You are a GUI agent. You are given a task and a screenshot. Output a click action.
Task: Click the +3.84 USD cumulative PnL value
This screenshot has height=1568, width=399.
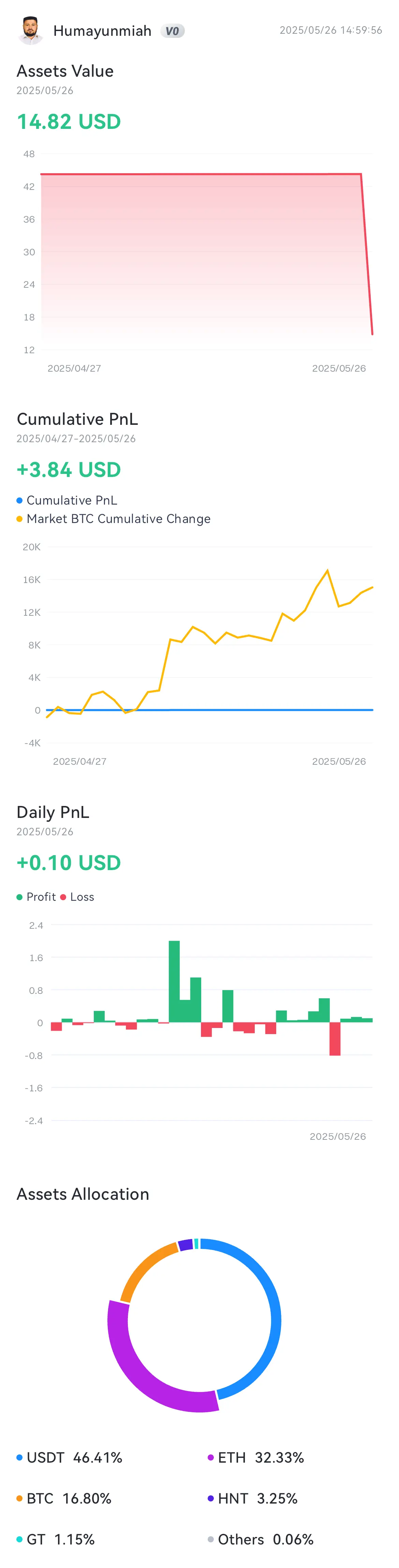(69, 470)
